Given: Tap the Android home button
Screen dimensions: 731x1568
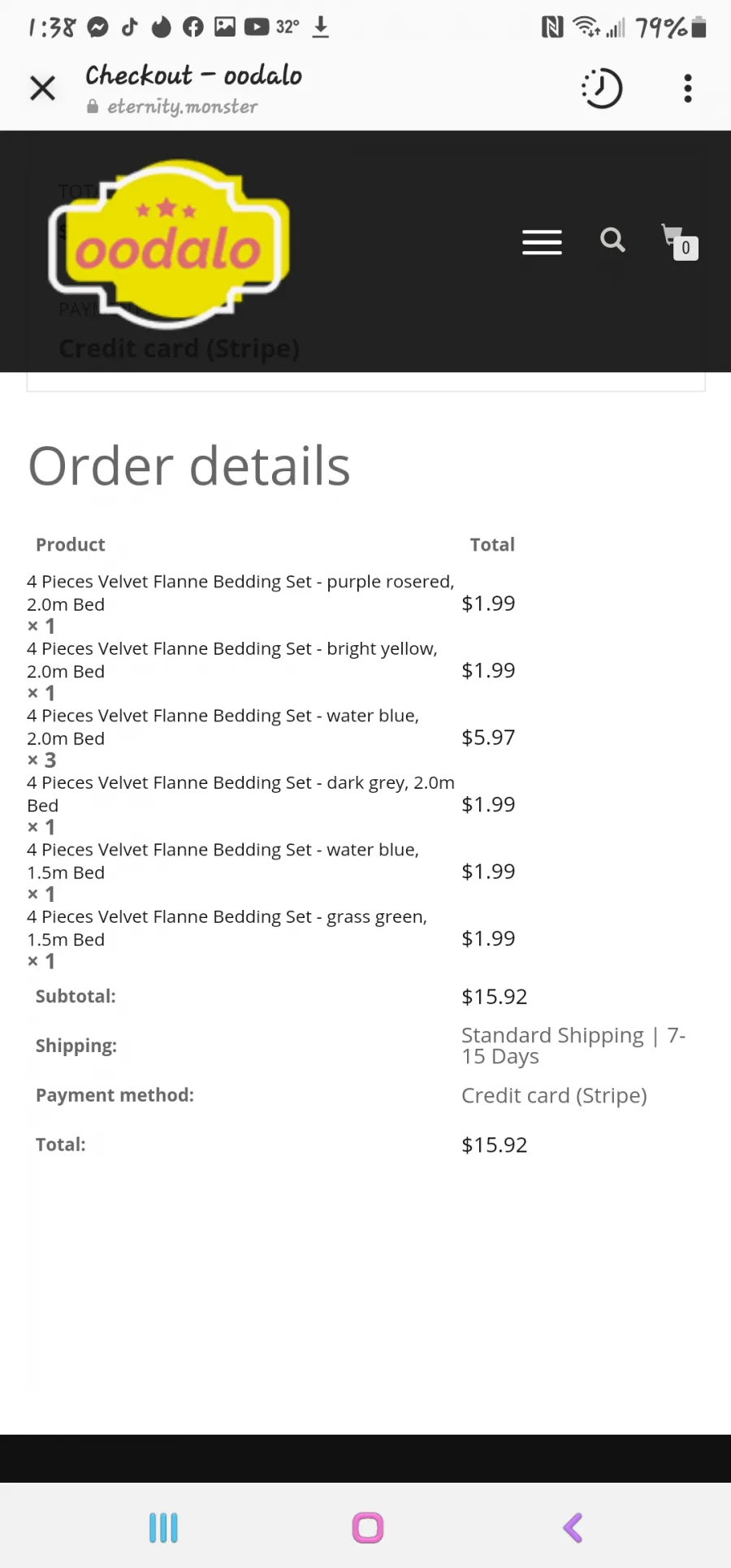Looking at the screenshot, I should click(x=367, y=1527).
